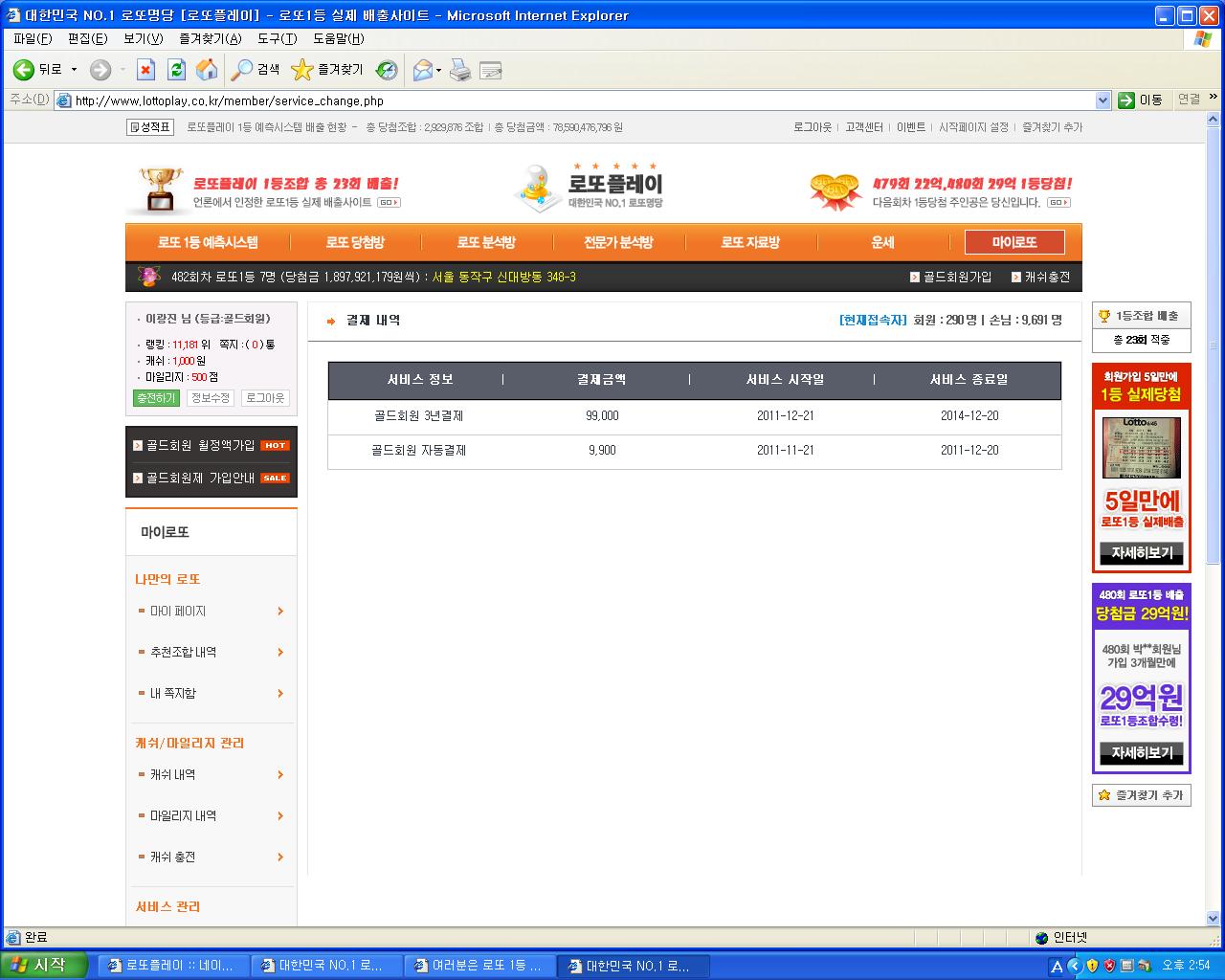Open the Back button history dropdown arrow
The width and height of the screenshot is (1225, 980).
[74, 70]
